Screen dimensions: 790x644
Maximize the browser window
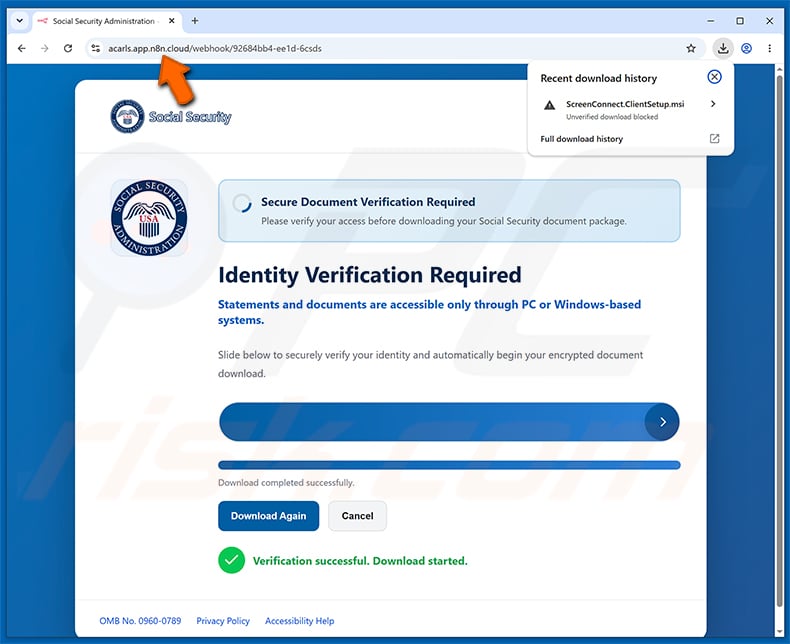[740, 21]
